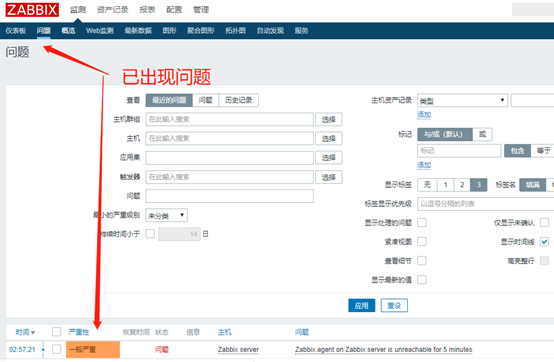This screenshot has height=362, width=554.
Task: Open 最新数据 submenu tab
Action: coord(138,31)
